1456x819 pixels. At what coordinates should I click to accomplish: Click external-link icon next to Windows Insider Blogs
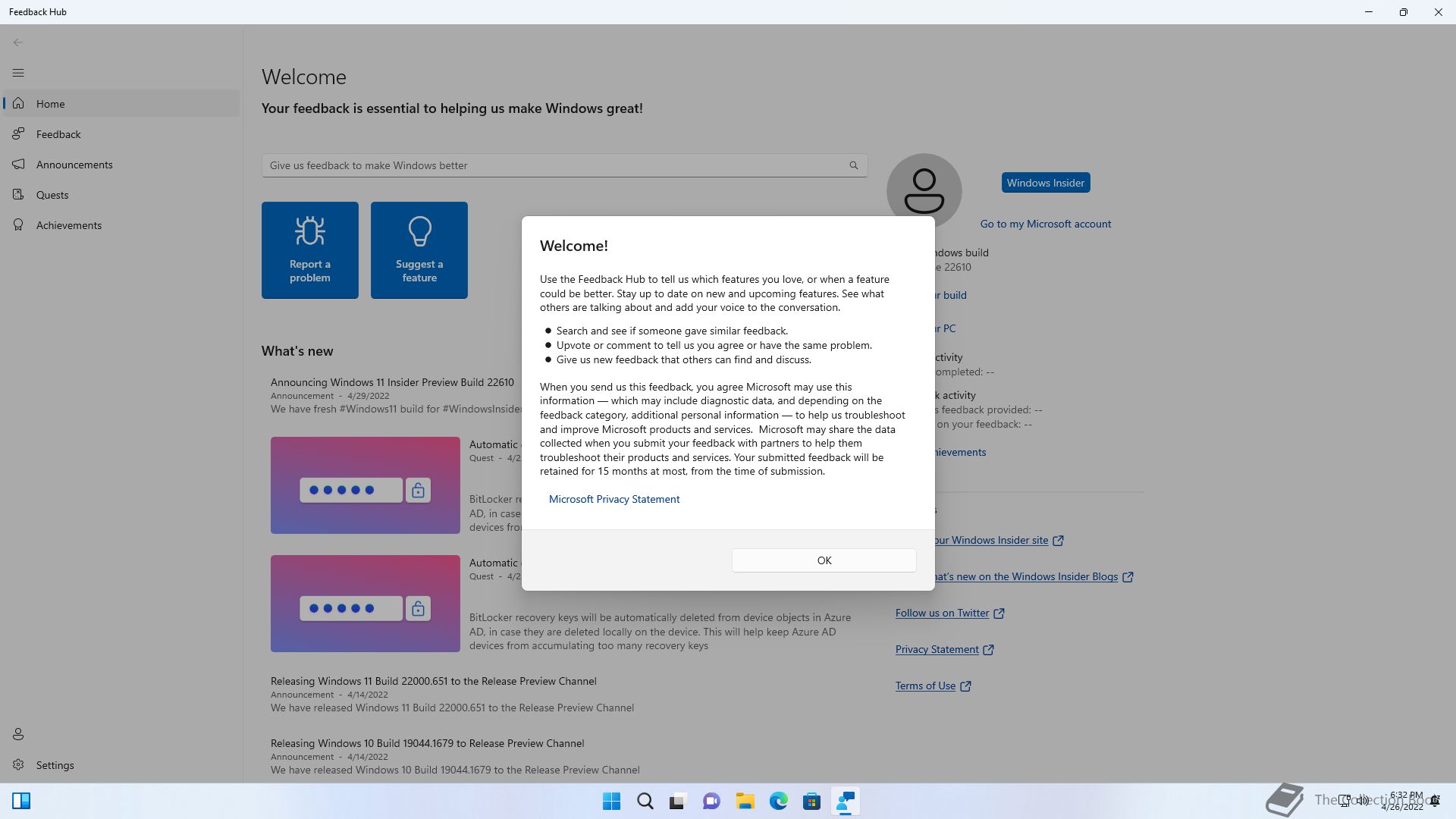tap(1128, 577)
